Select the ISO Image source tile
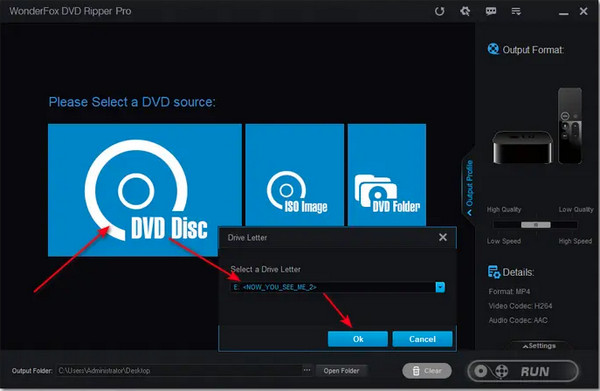The height and width of the screenshot is (391, 600). click(x=295, y=175)
